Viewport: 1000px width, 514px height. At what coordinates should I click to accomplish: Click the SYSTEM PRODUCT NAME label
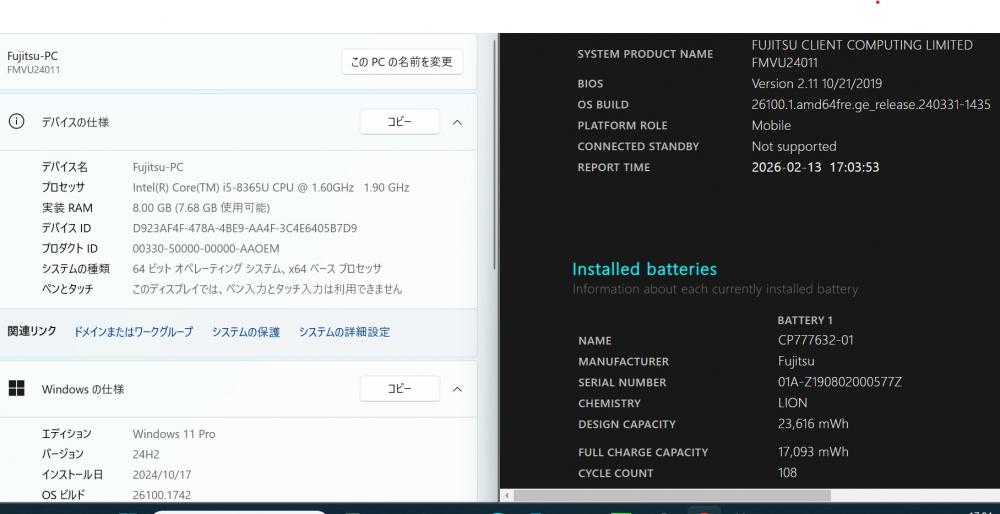[645, 54]
